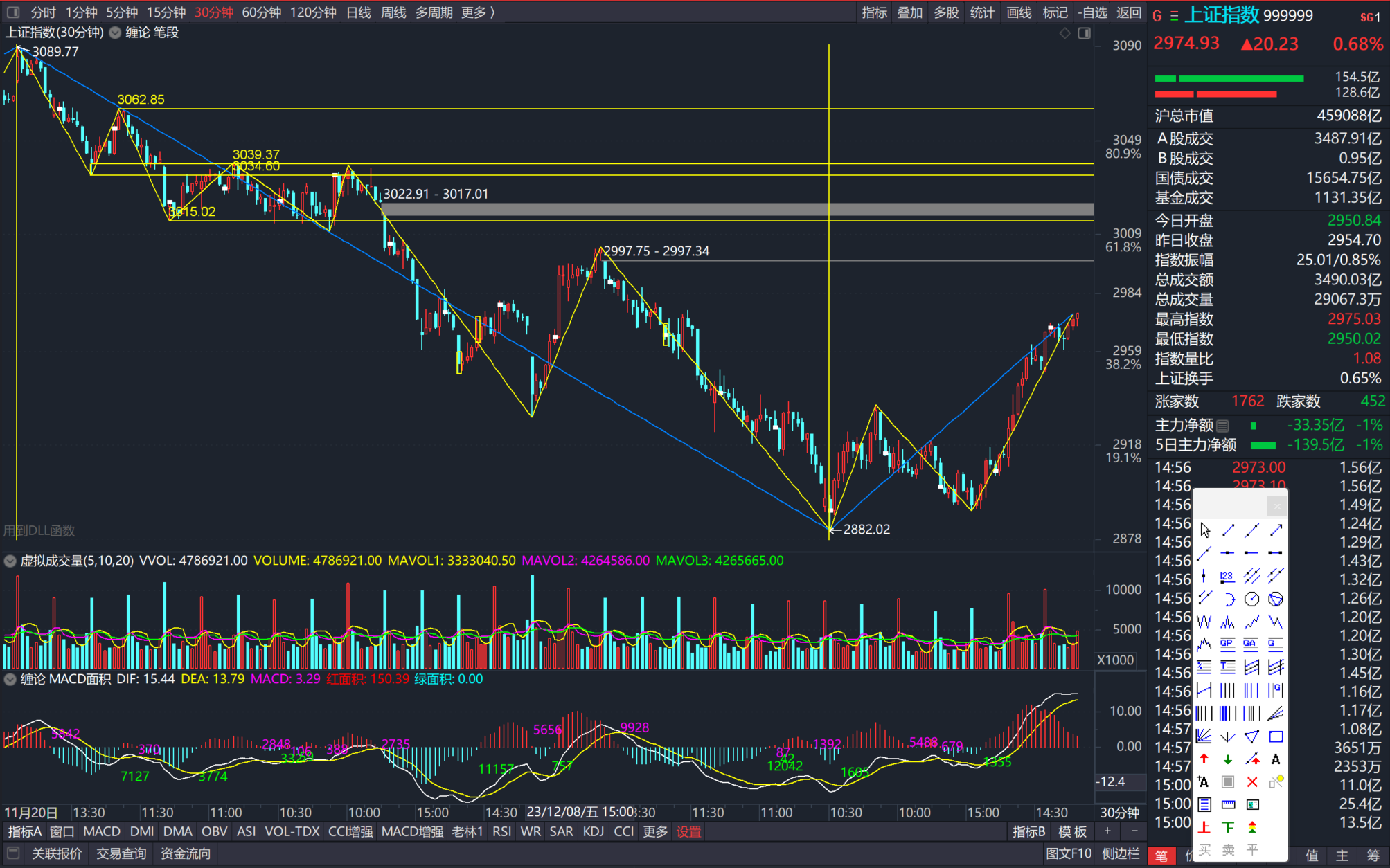The width and height of the screenshot is (1390, 868).
Task: Click the 画线 drawing button
Action: click(x=1019, y=12)
